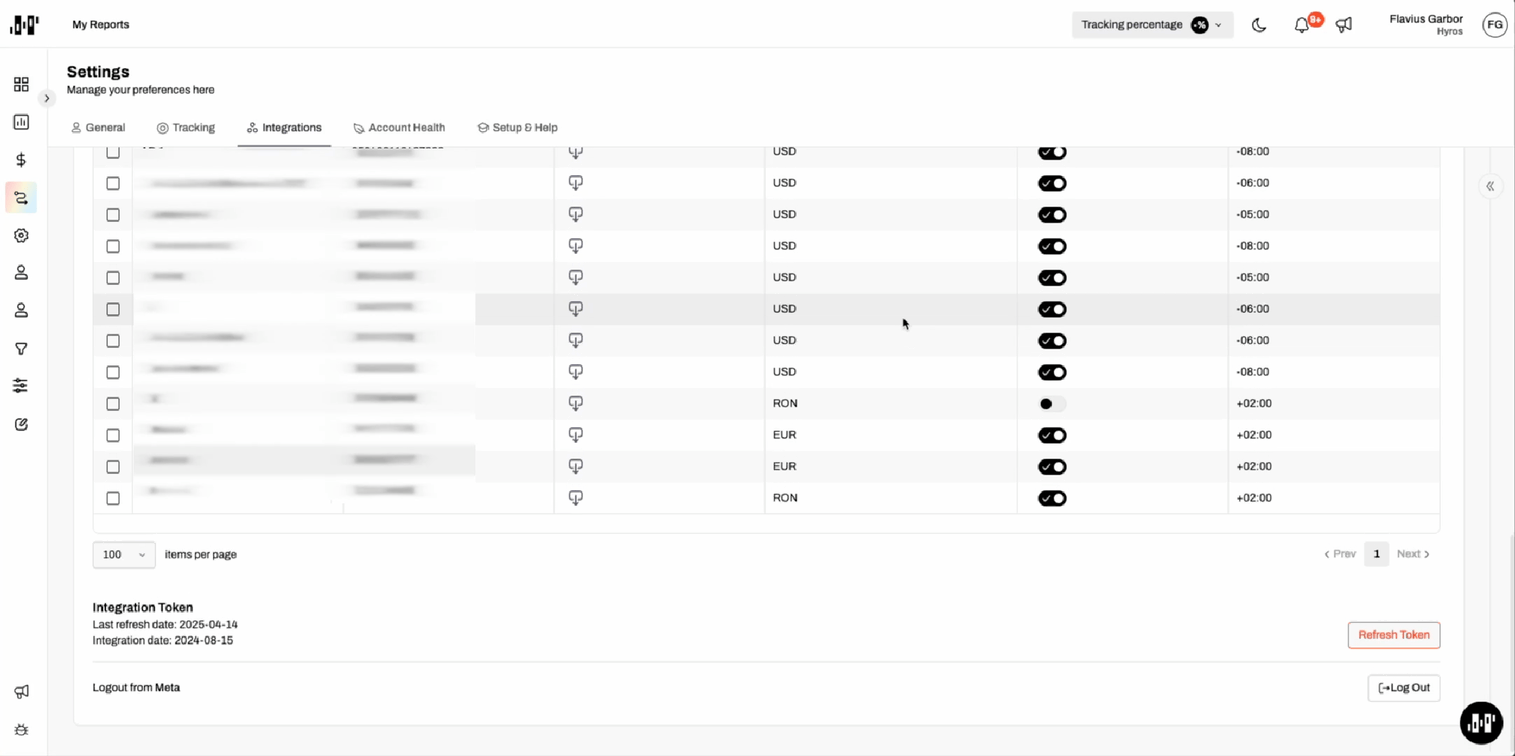Check the checkbox for the first EUR row
Viewport: 1515px width, 756px height.
[x=113, y=435]
